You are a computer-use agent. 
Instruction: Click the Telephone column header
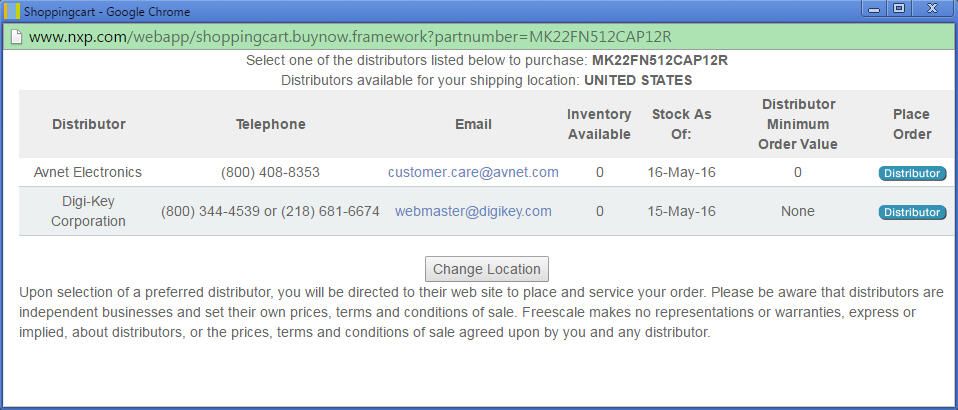[x=270, y=124]
